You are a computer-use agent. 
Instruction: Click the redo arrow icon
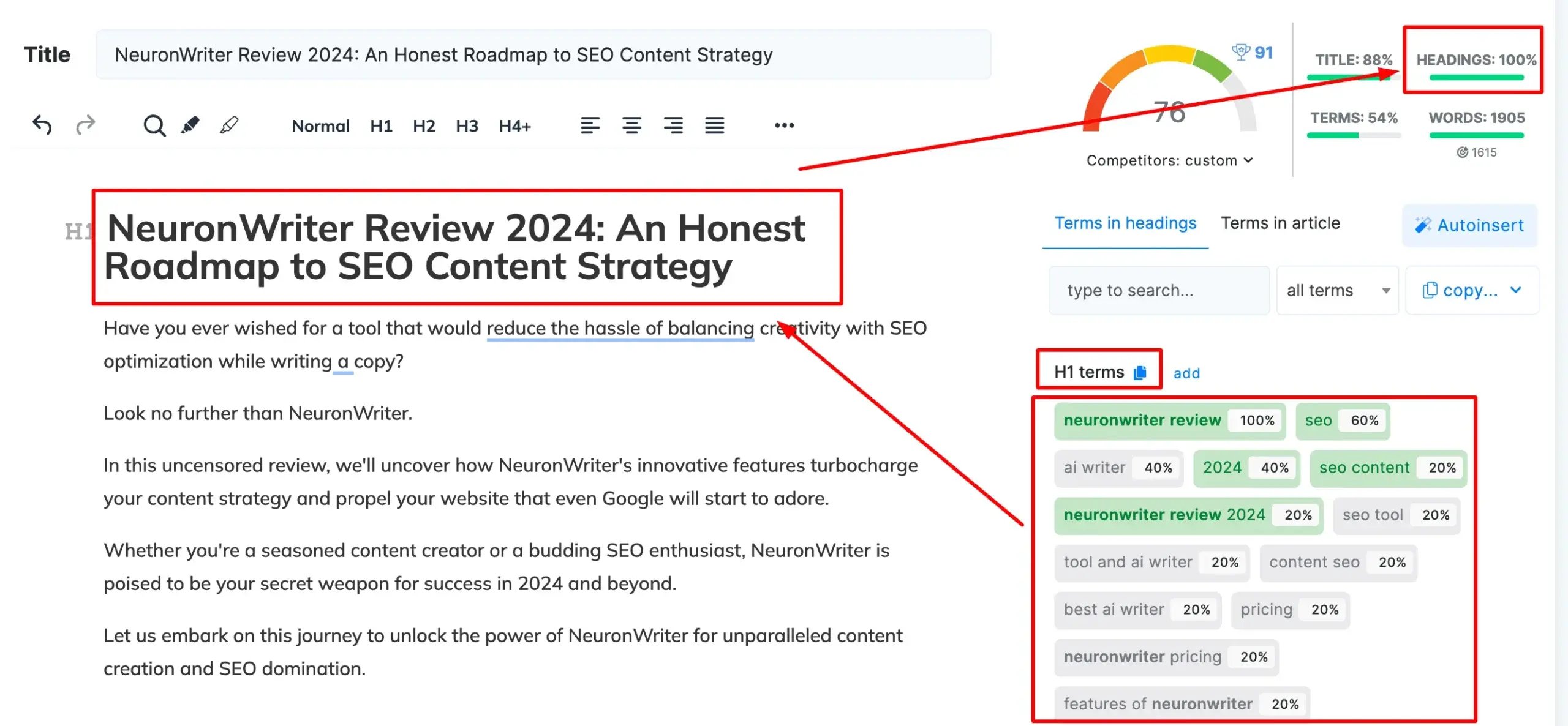point(85,125)
